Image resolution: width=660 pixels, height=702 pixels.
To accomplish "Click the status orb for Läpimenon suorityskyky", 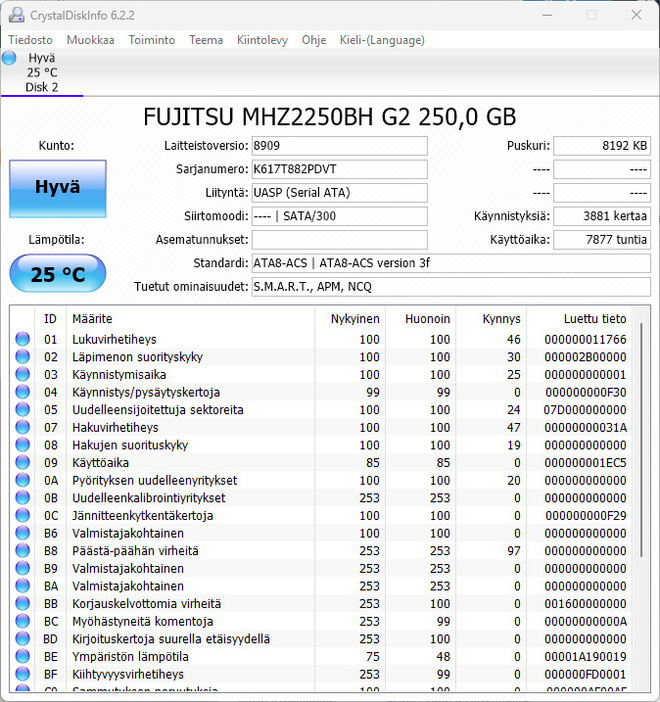I will point(22,356).
